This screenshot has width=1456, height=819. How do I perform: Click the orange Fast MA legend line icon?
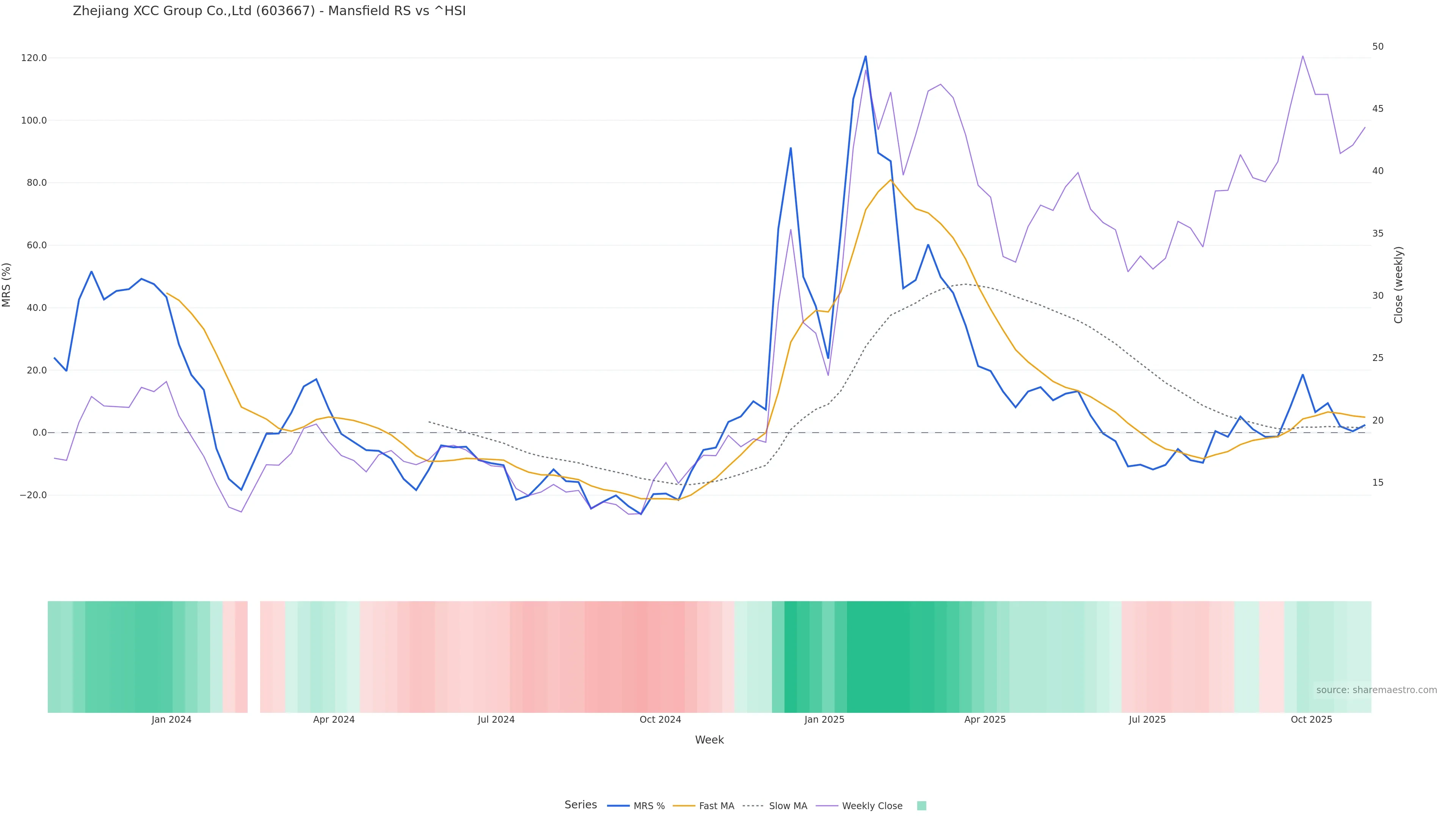tap(684, 806)
